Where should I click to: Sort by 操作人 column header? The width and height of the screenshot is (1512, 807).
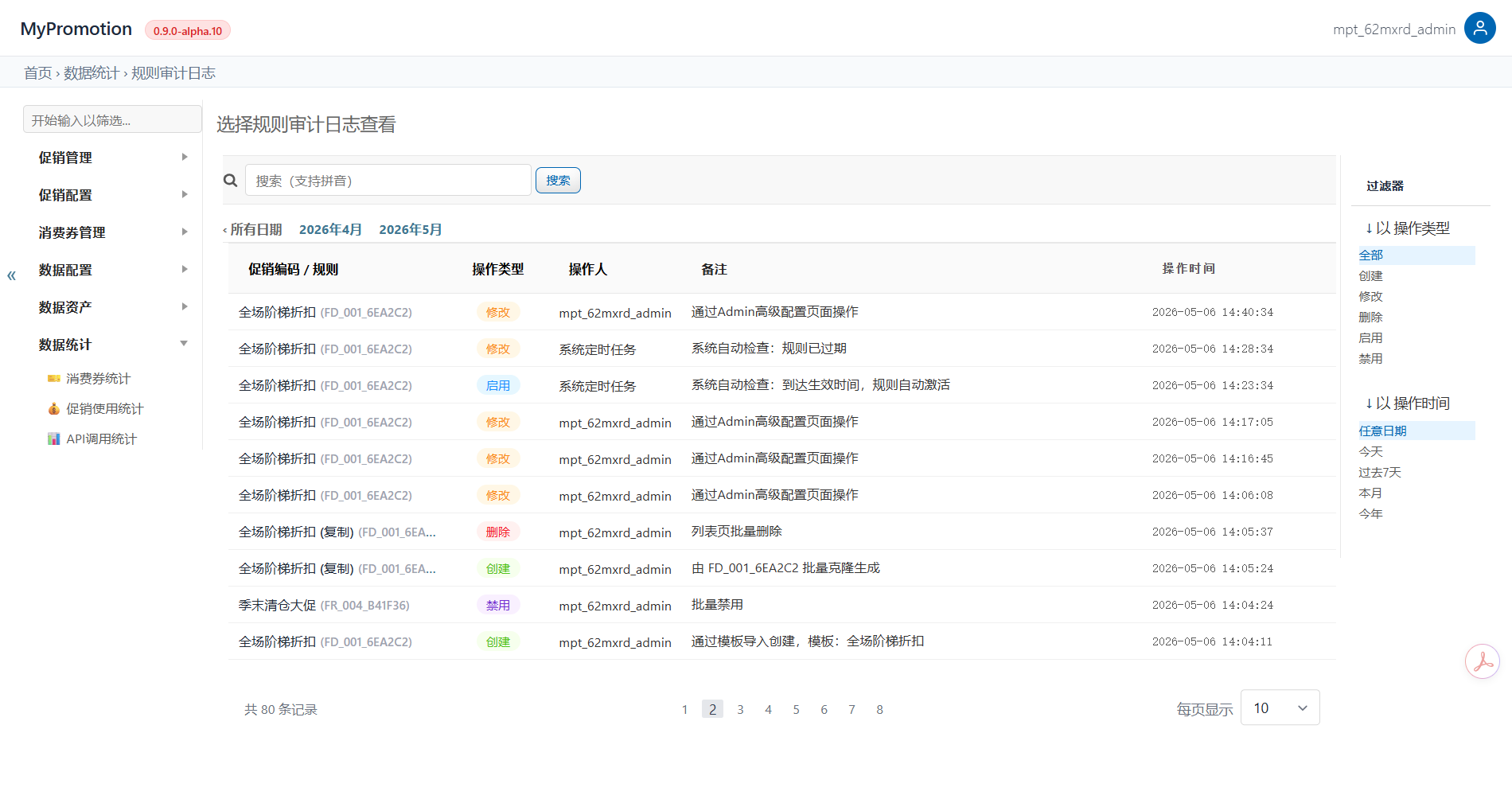(x=588, y=270)
